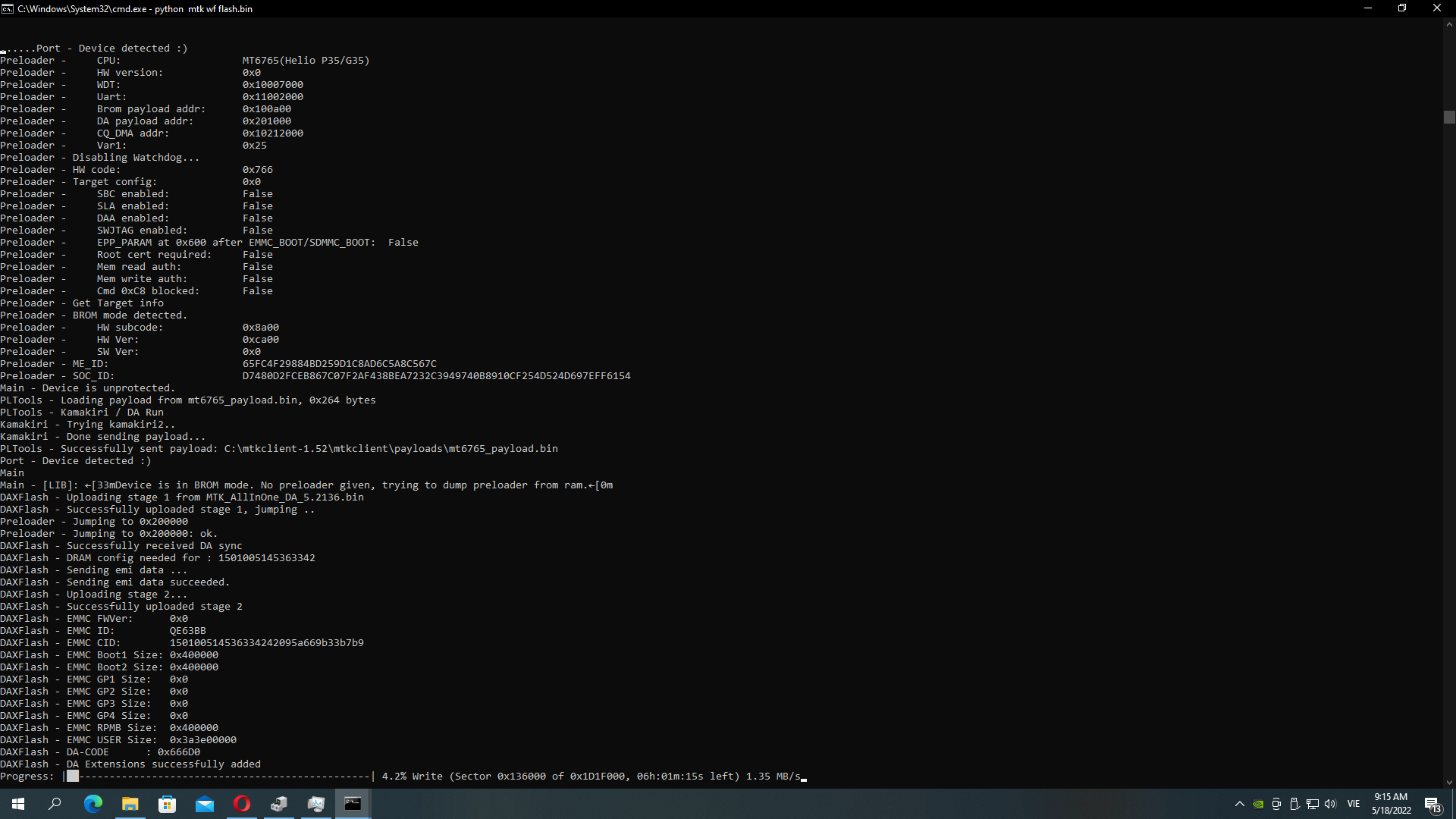Open the cmd window system menu icon
The width and height of the screenshot is (1456, 819).
(8, 8)
